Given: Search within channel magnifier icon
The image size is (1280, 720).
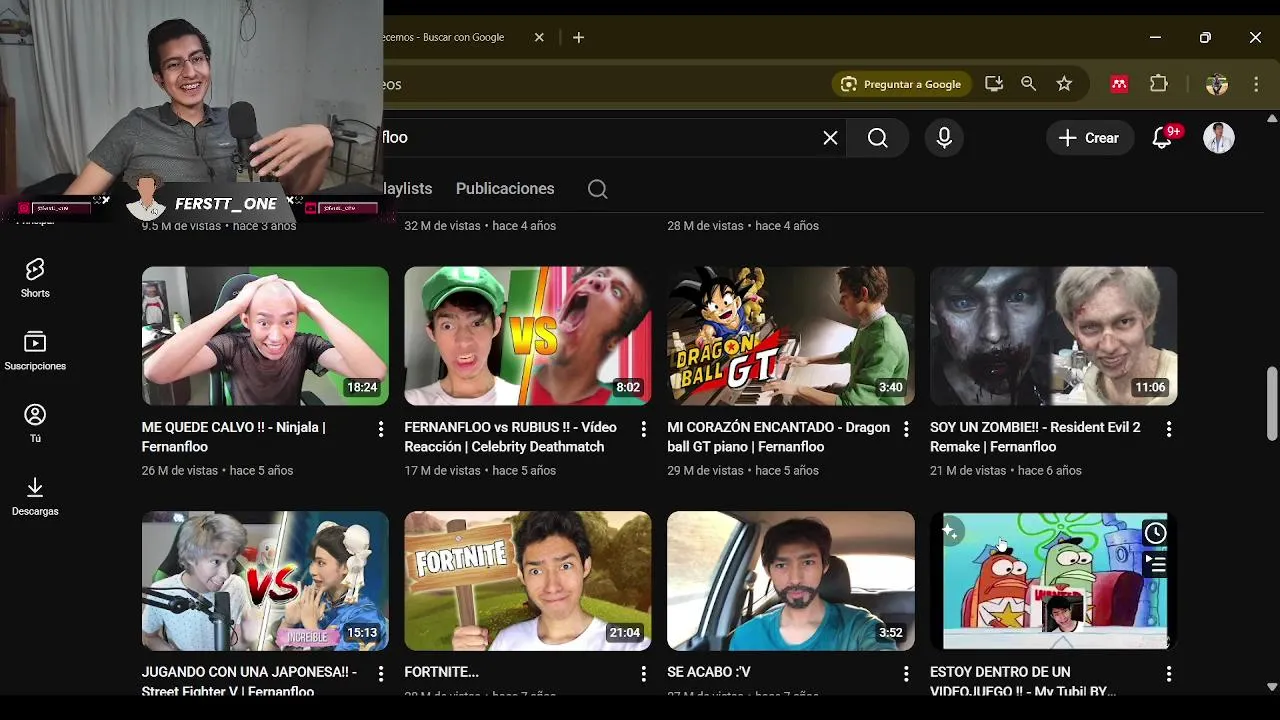Looking at the screenshot, I should coord(598,189).
